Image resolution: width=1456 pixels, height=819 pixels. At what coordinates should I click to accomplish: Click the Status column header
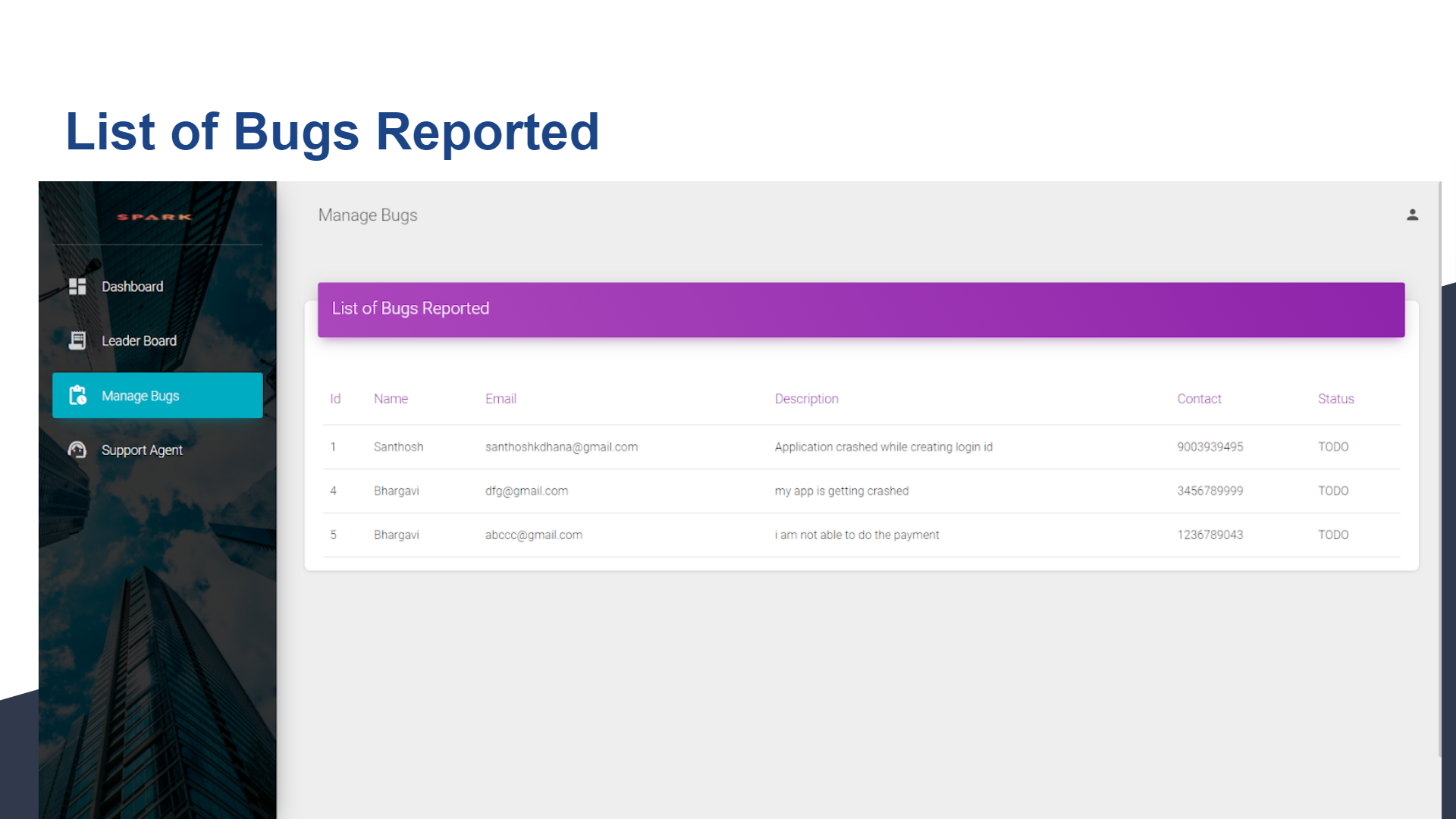tap(1335, 399)
